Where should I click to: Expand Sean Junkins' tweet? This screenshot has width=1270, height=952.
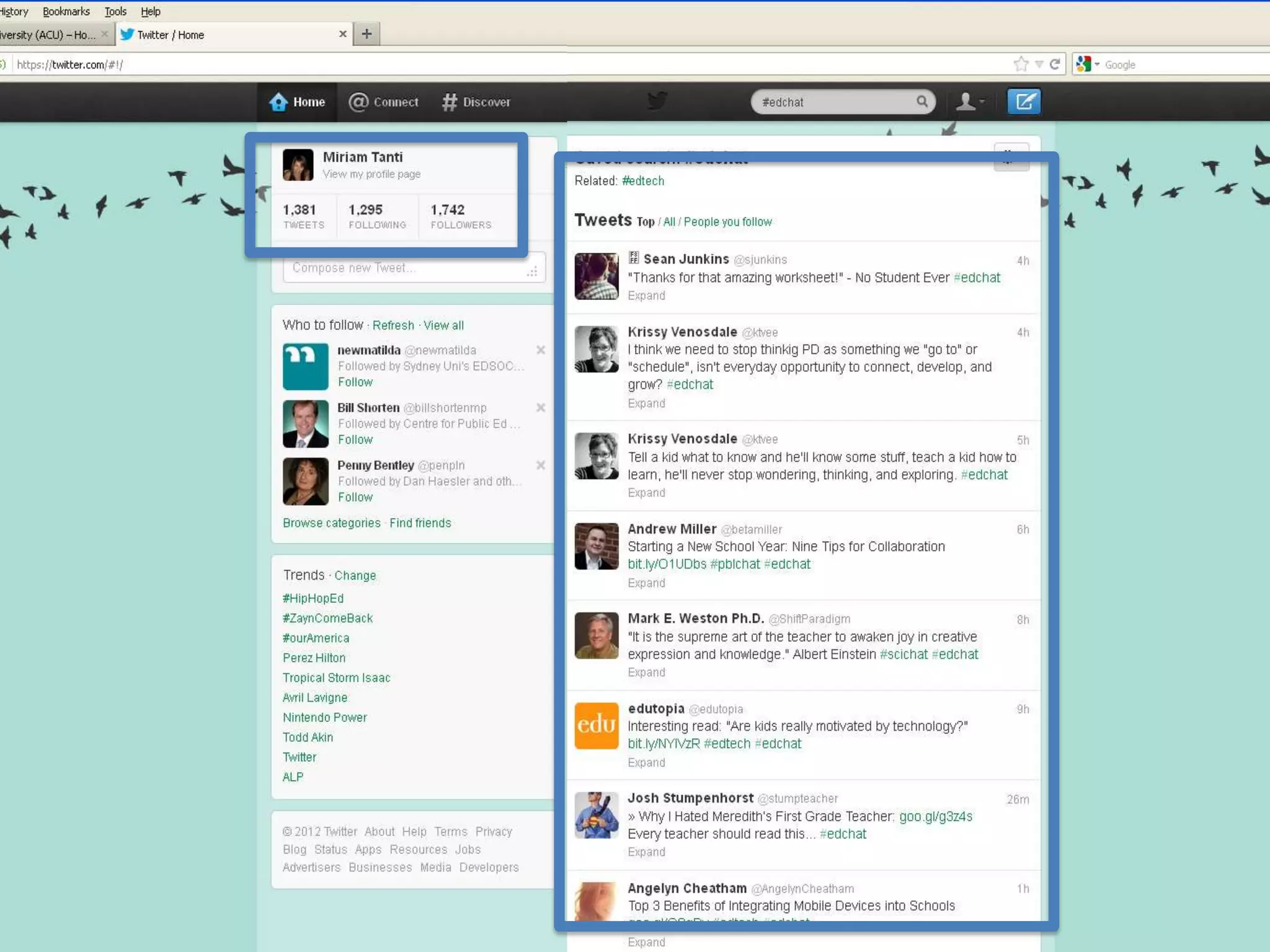pyautogui.click(x=646, y=296)
